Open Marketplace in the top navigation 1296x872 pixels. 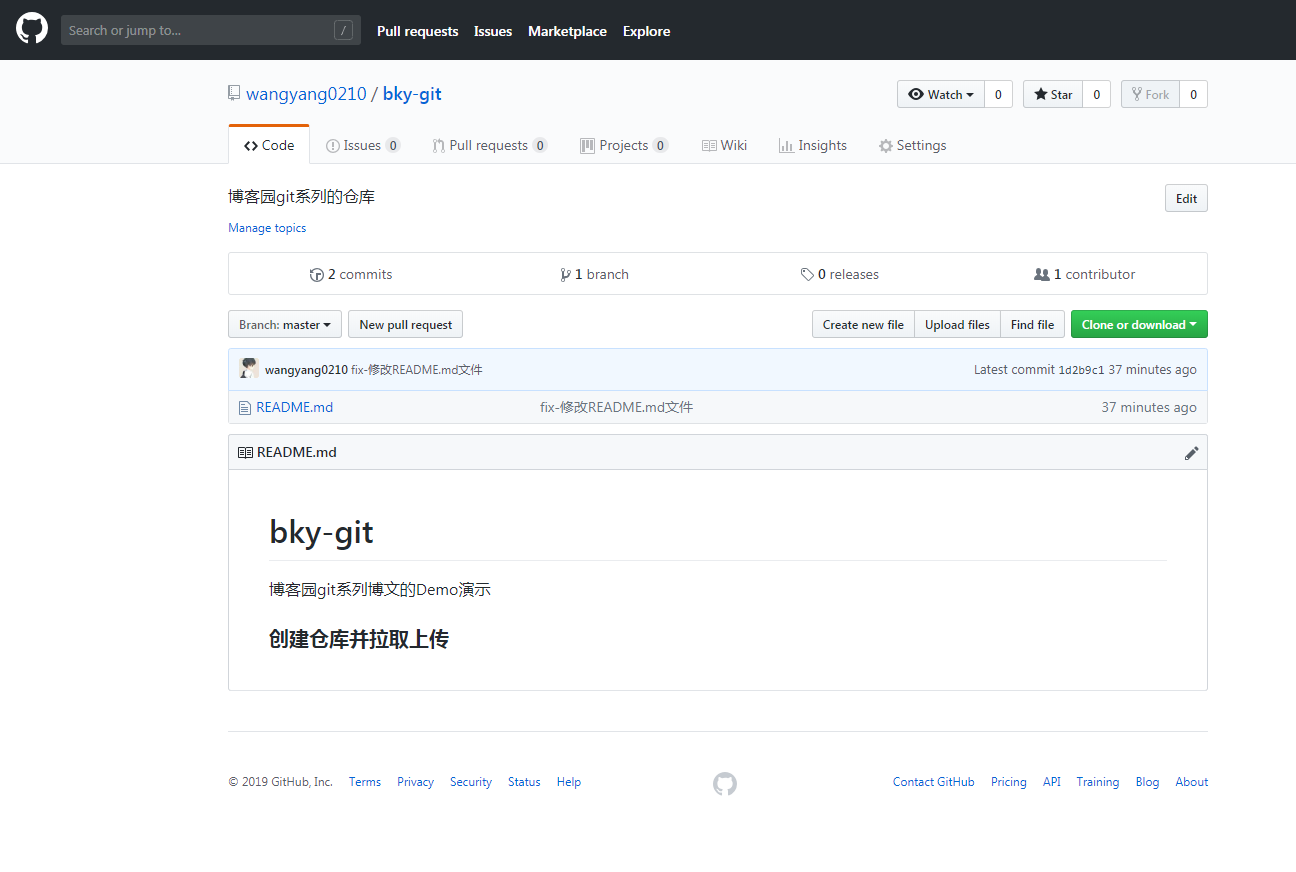point(567,31)
